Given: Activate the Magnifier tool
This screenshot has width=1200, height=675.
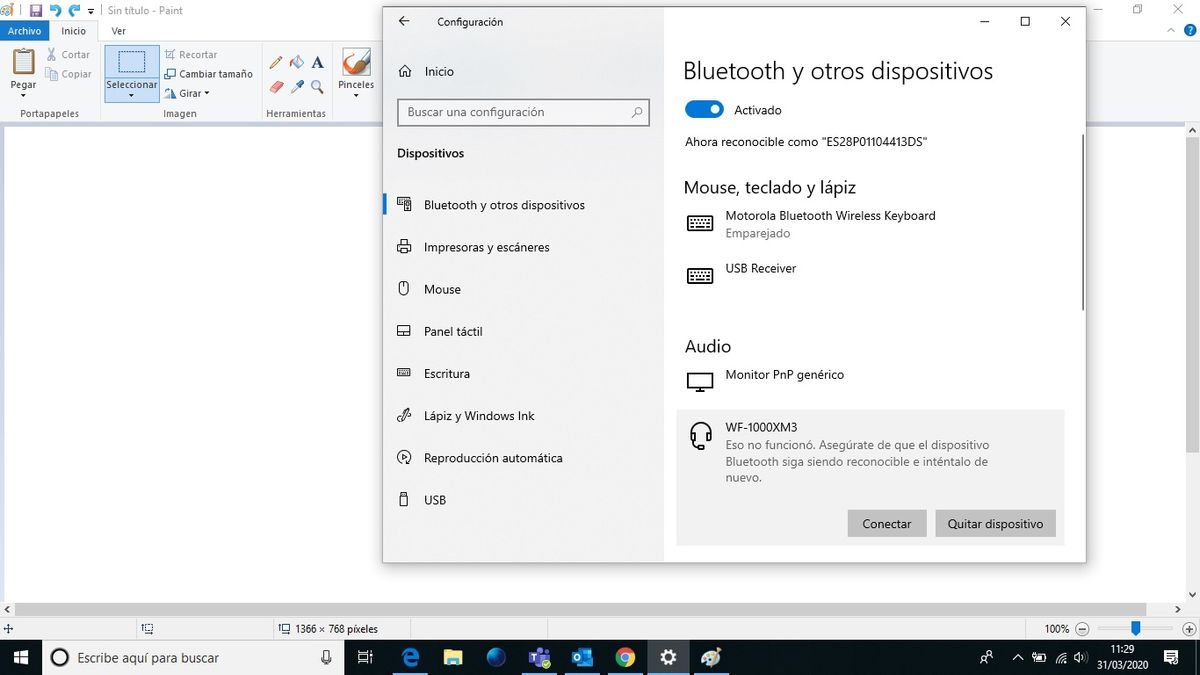Looking at the screenshot, I should coord(317,87).
